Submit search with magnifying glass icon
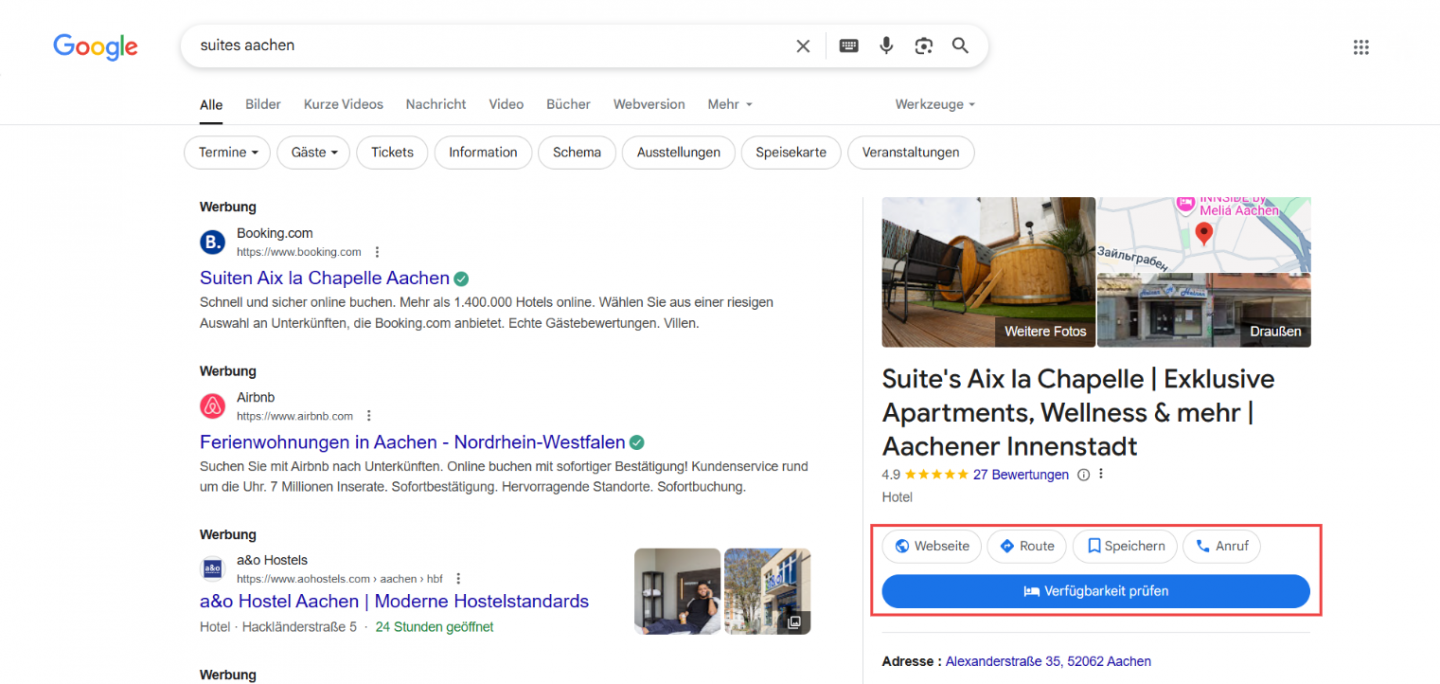This screenshot has width=1440, height=684. click(960, 46)
